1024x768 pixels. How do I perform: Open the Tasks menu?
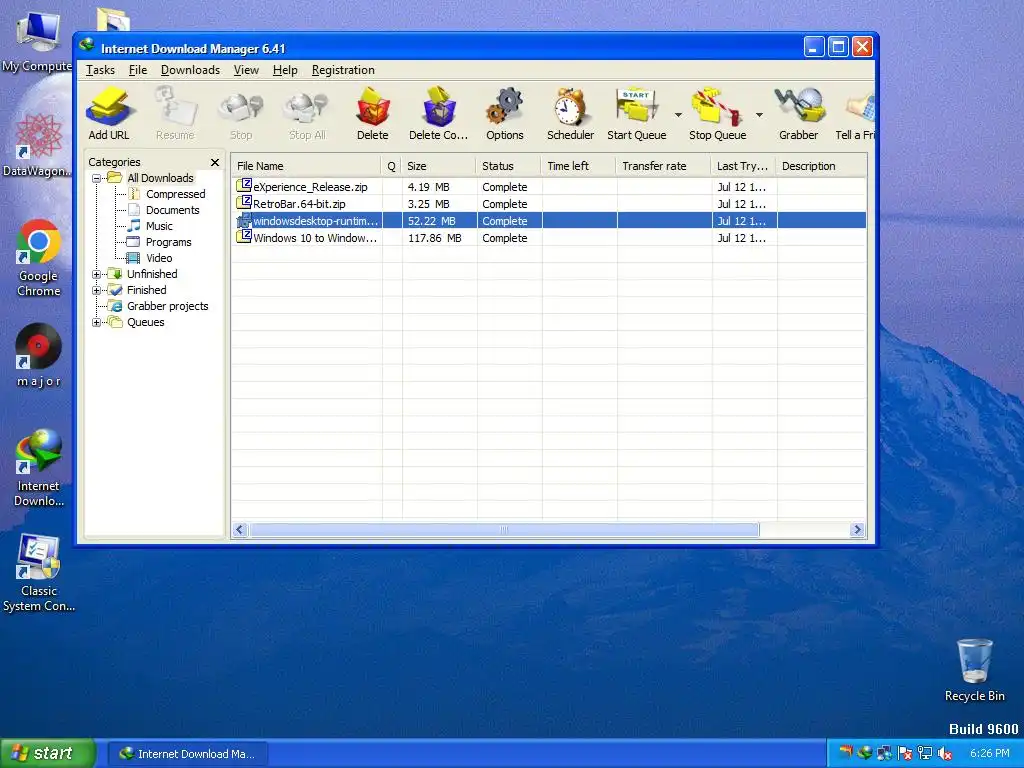coord(100,70)
